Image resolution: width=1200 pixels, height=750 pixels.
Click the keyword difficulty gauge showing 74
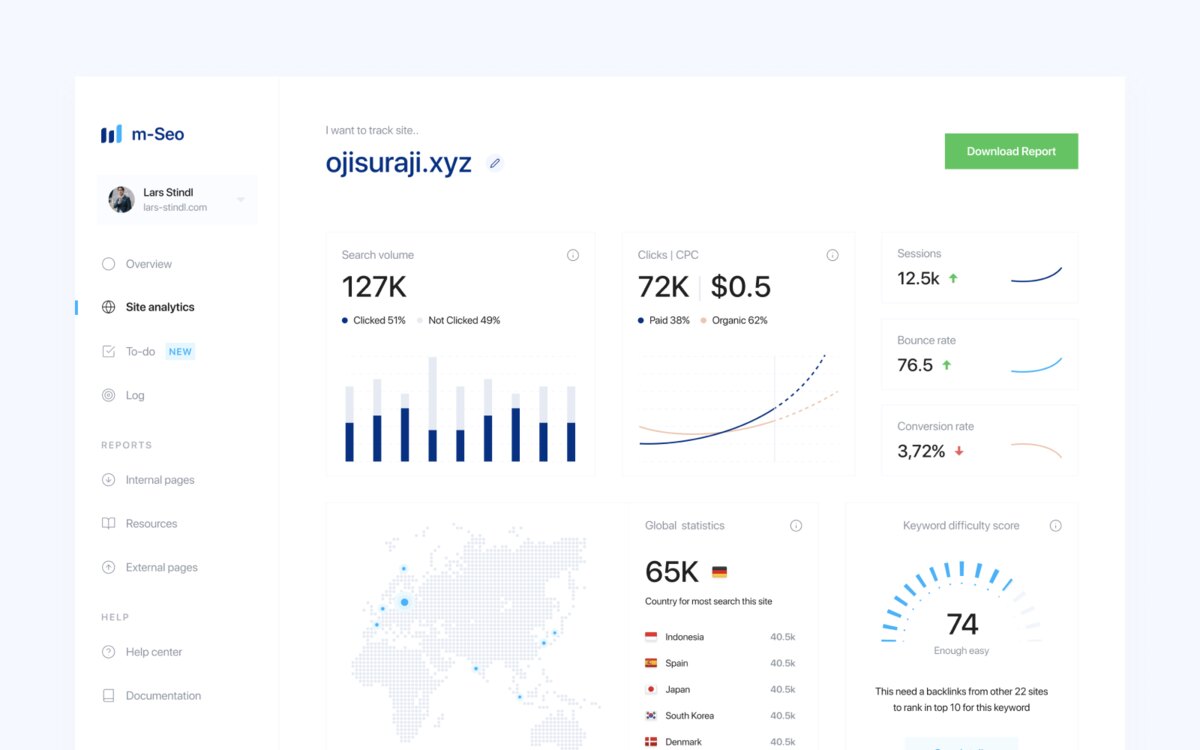[962, 602]
